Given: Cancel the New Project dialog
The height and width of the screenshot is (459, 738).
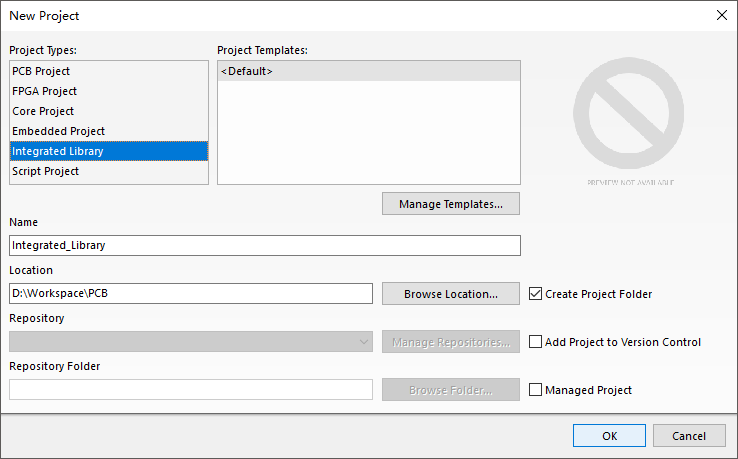Looking at the screenshot, I should [x=689, y=436].
